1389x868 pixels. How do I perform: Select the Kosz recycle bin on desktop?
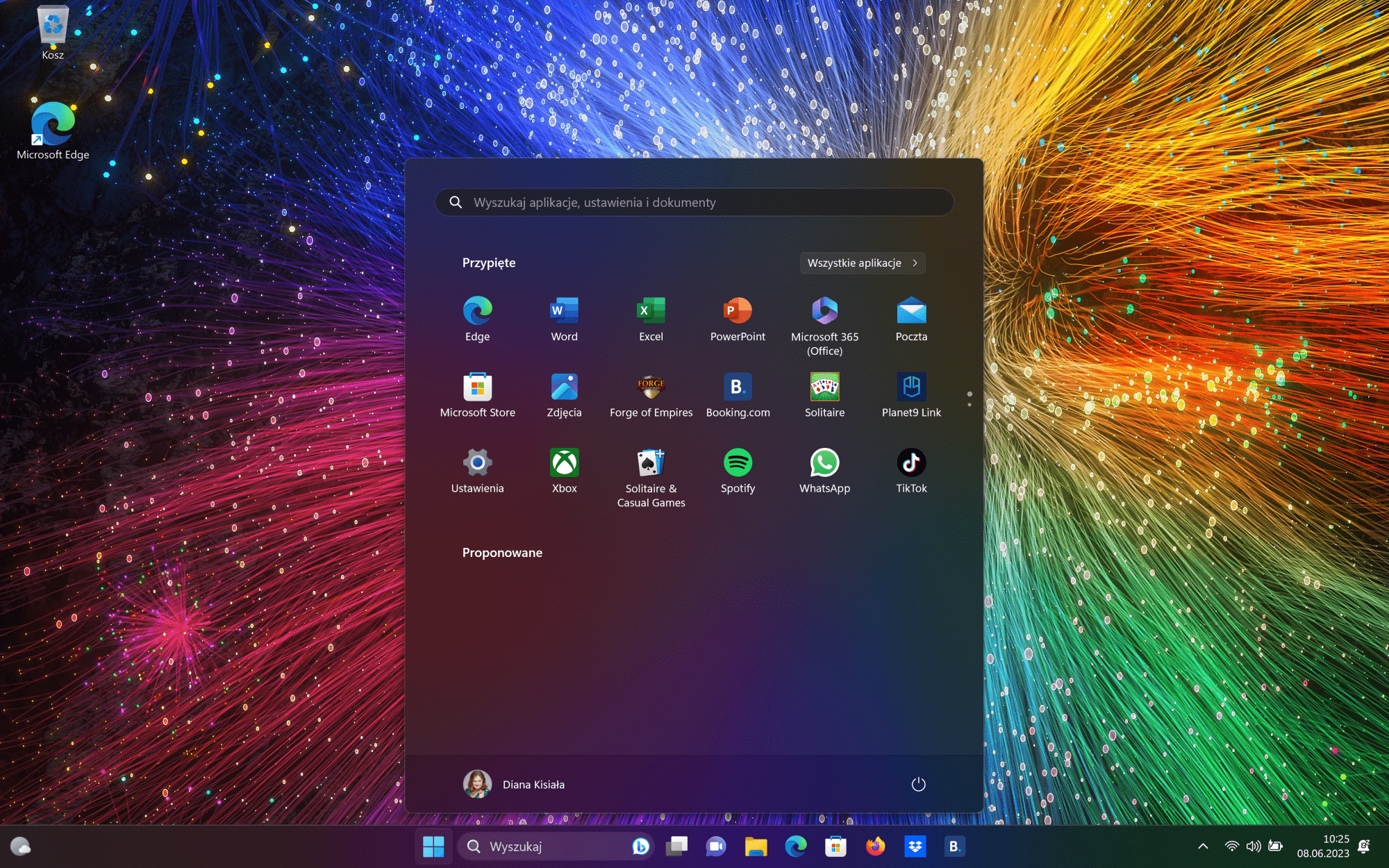(53, 33)
